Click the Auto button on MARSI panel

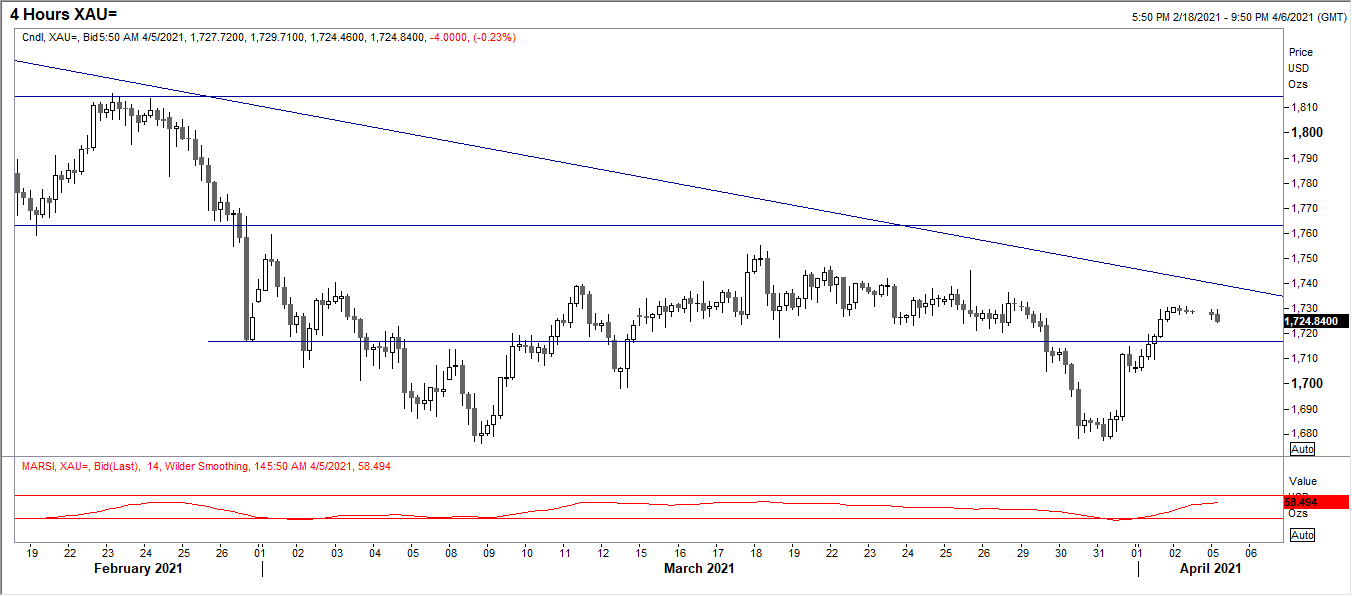[x=1301, y=535]
